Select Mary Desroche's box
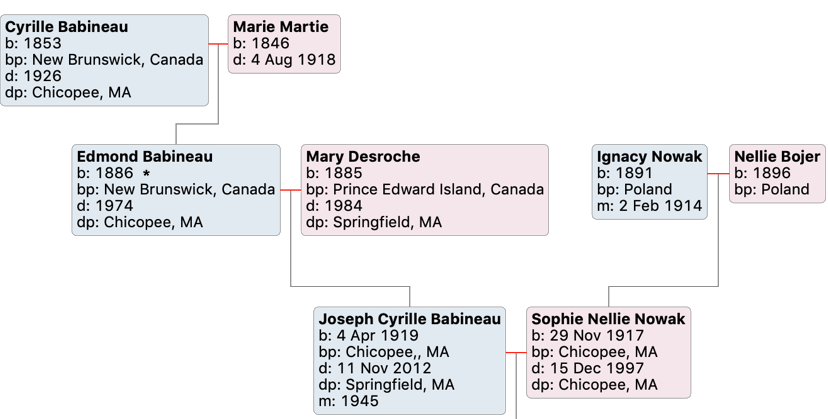The width and height of the screenshot is (828, 419). [x=424, y=190]
